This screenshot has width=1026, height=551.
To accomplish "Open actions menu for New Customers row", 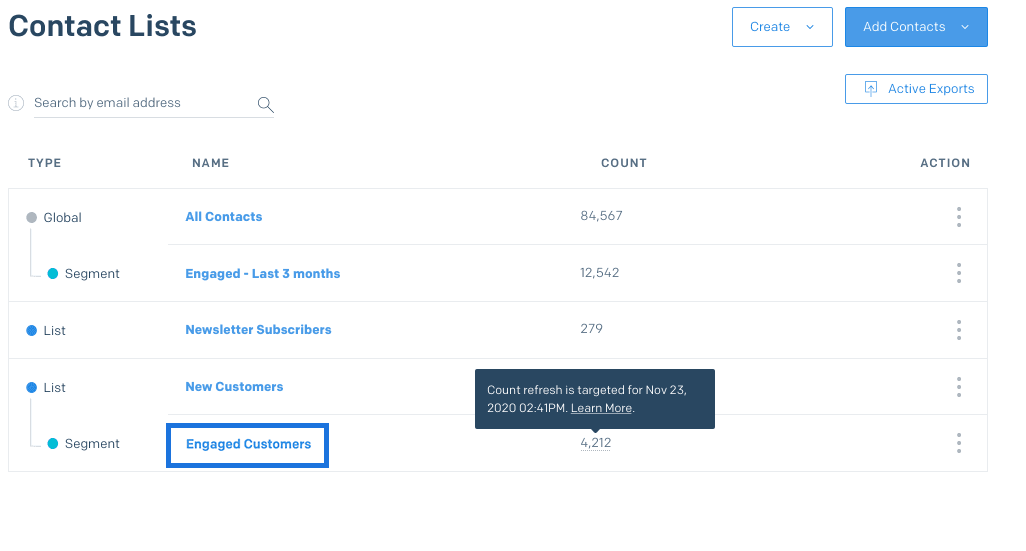I will click(x=958, y=387).
